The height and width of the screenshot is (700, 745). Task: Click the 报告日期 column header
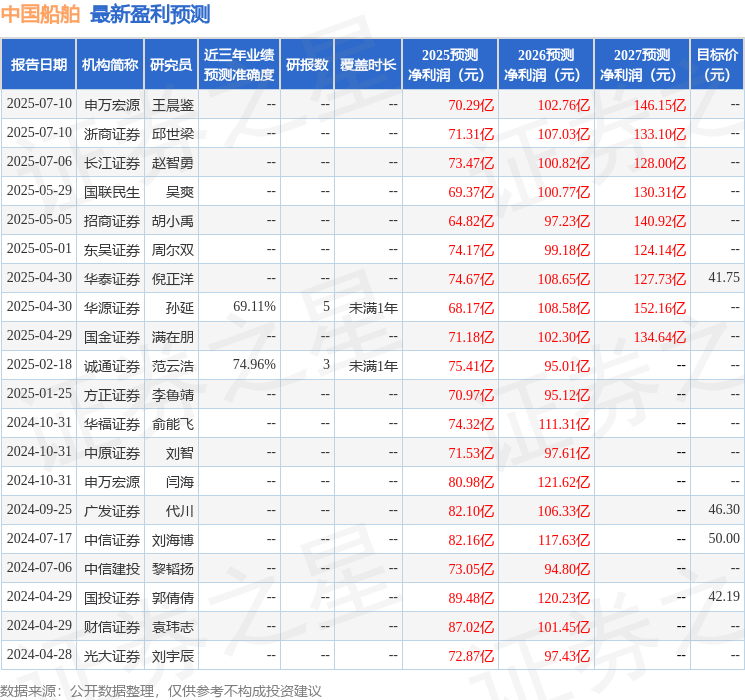(x=38, y=65)
